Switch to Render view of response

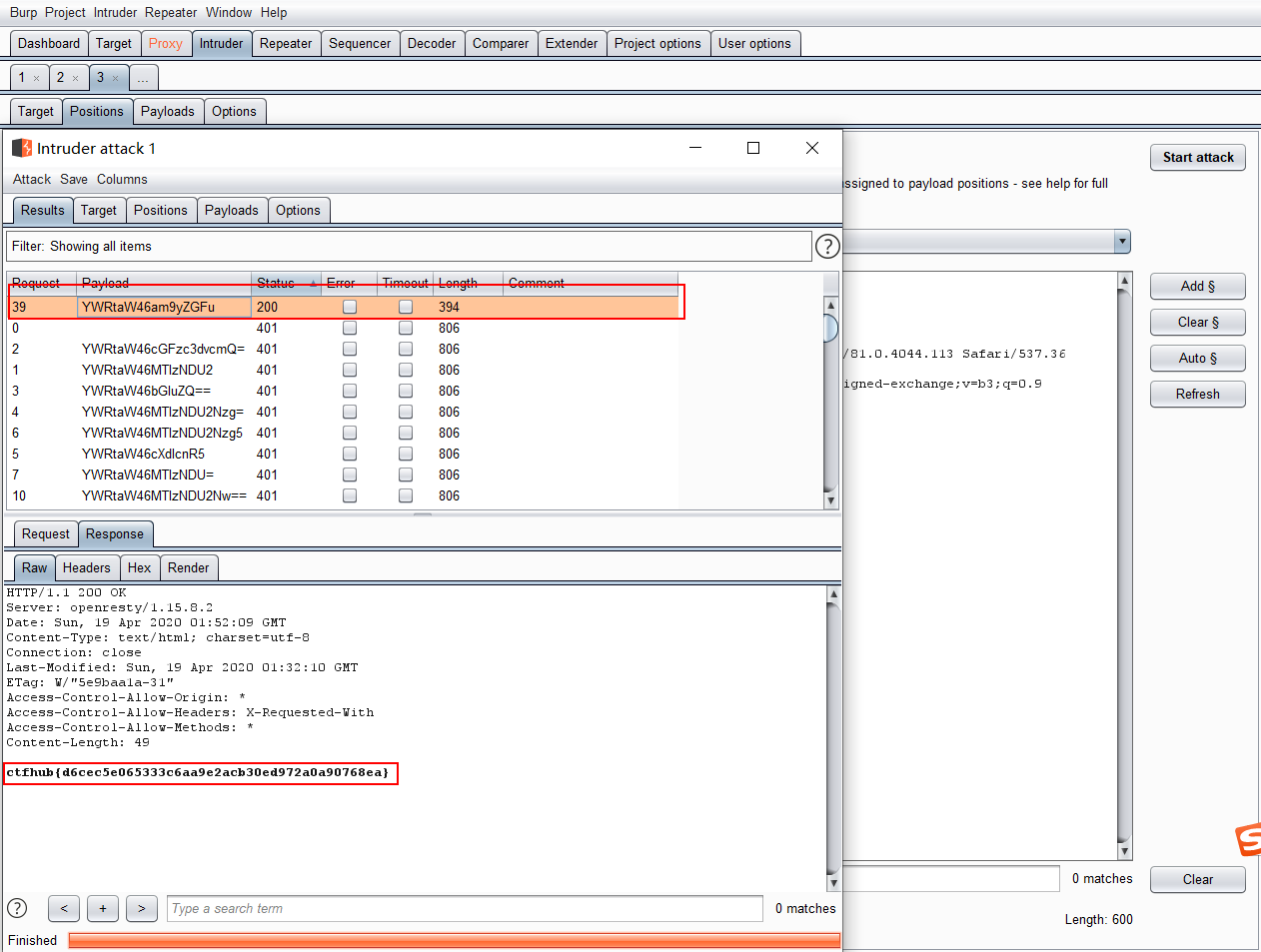click(x=189, y=567)
